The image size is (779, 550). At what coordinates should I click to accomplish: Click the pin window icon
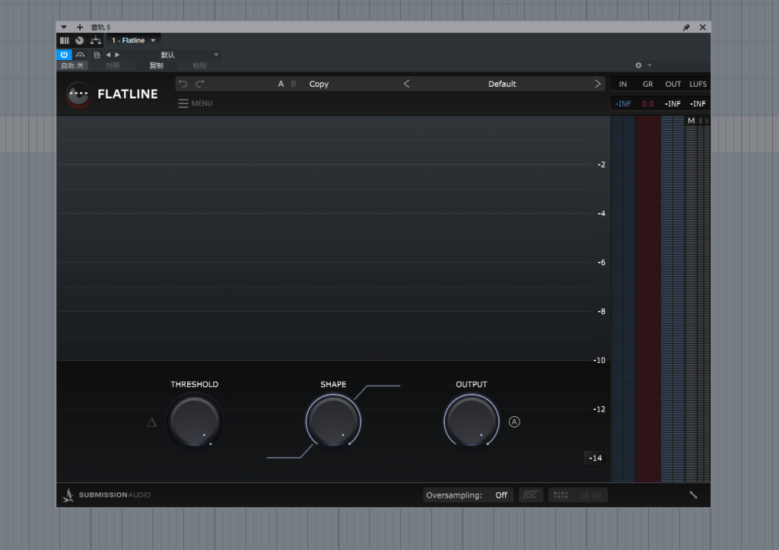[x=686, y=27]
